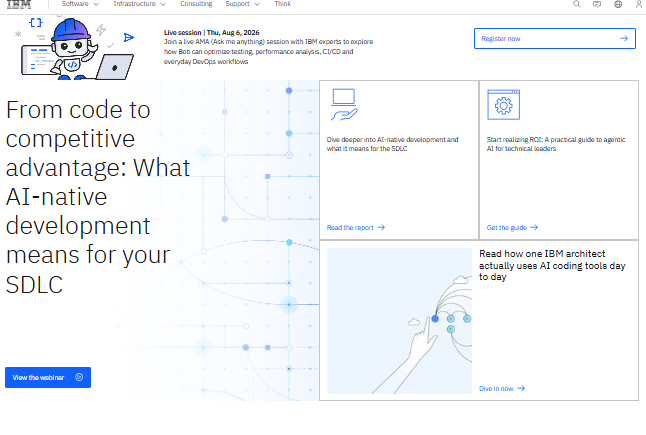
Task: Click arrow next to Read the report
Action: pos(381,227)
